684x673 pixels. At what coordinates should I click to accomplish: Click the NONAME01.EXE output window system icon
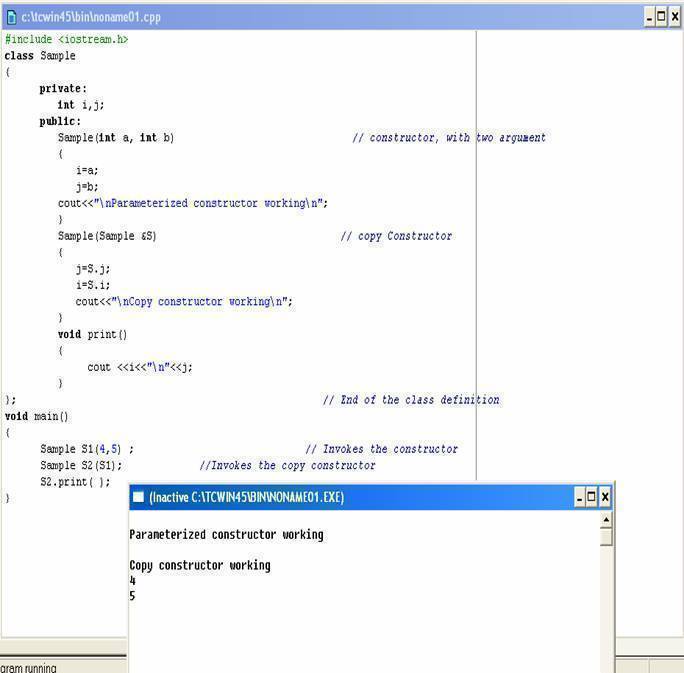[138, 497]
